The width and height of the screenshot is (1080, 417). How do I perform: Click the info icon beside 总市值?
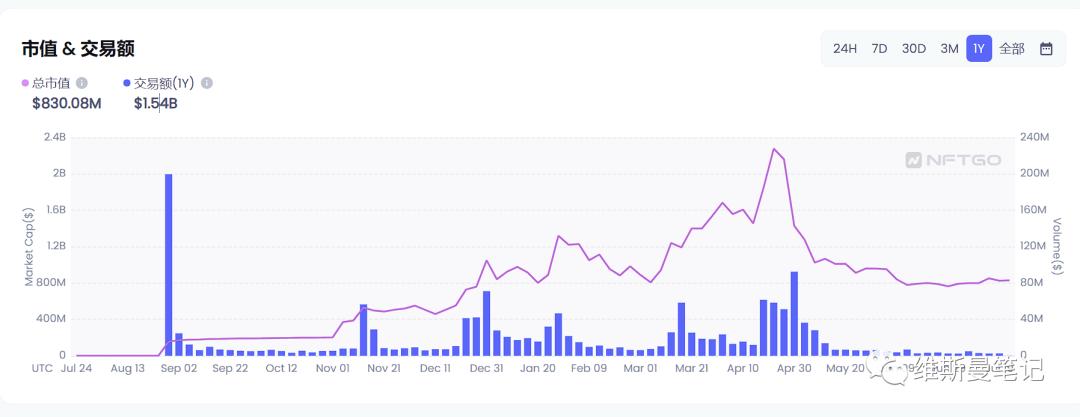(x=82, y=83)
